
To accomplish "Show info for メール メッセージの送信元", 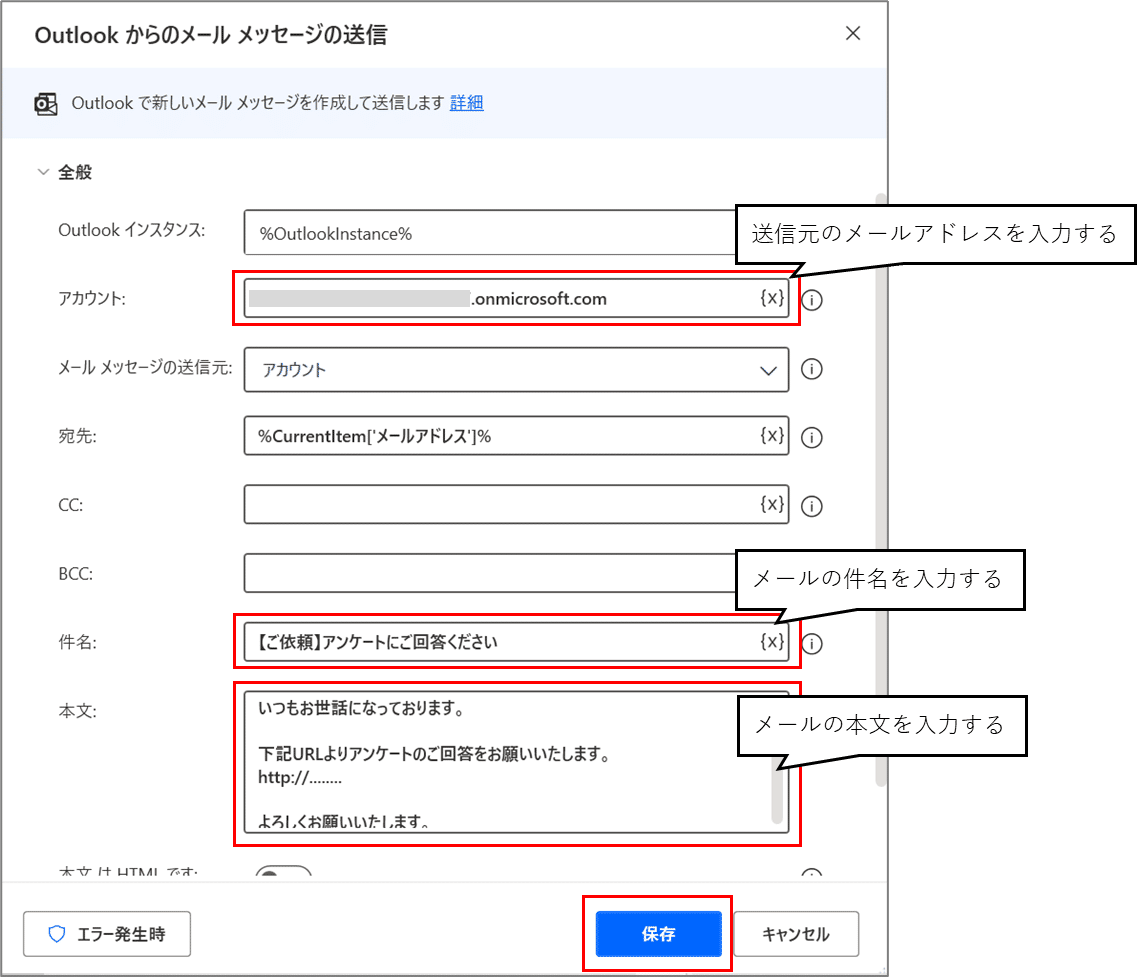I will coord(811,369).
